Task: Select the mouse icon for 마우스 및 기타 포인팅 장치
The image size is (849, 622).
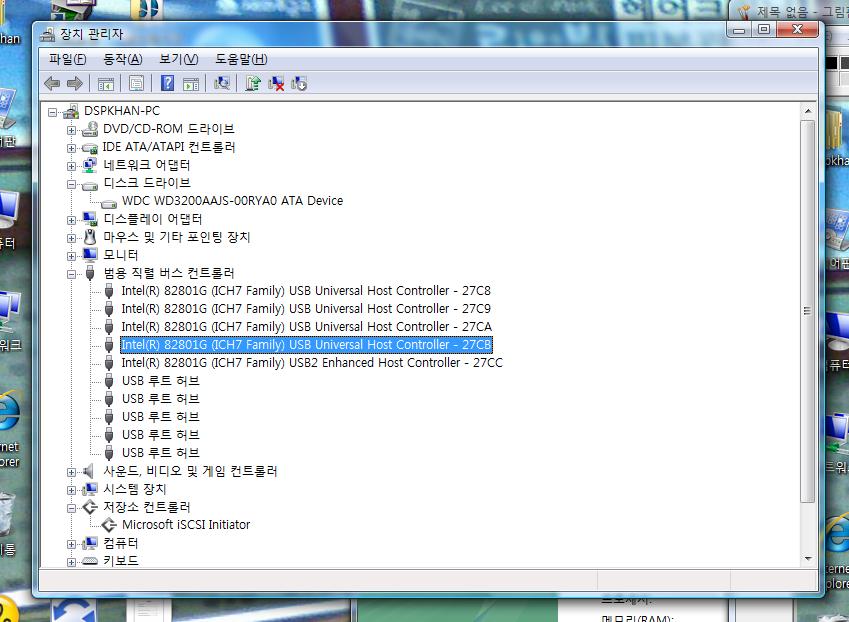Action: click(90, 237)
